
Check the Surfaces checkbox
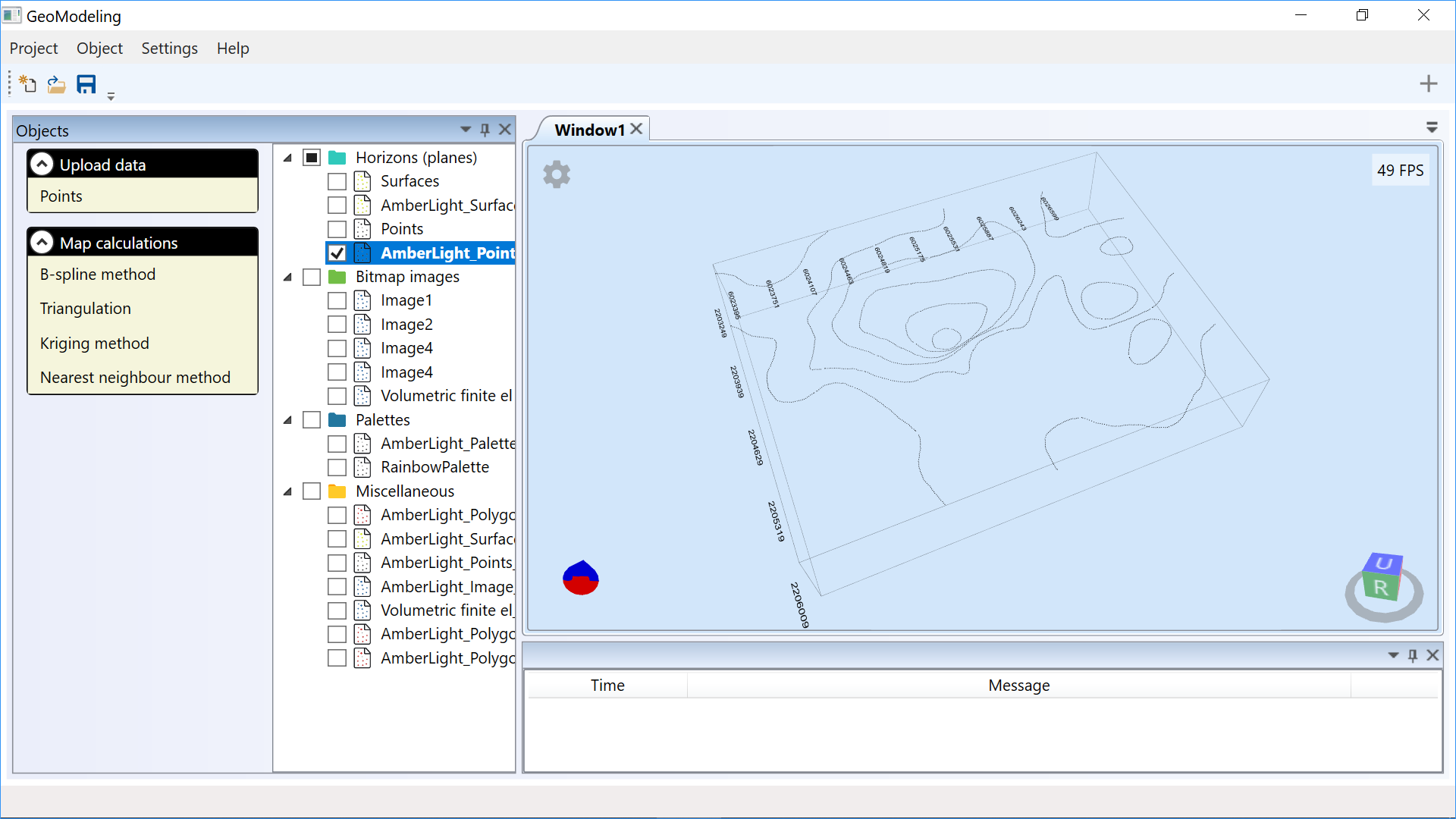[337, 181]
